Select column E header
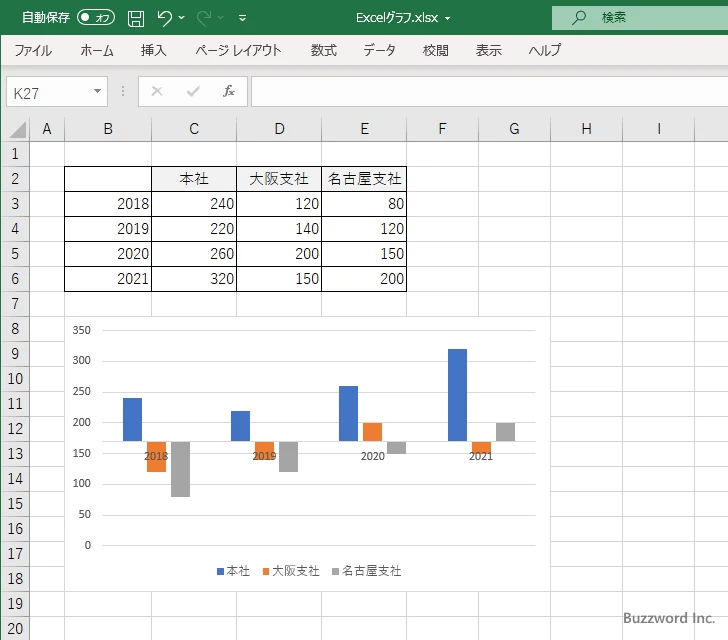The image size is (728, 640). pyautogui.click(x=364, y=129)
